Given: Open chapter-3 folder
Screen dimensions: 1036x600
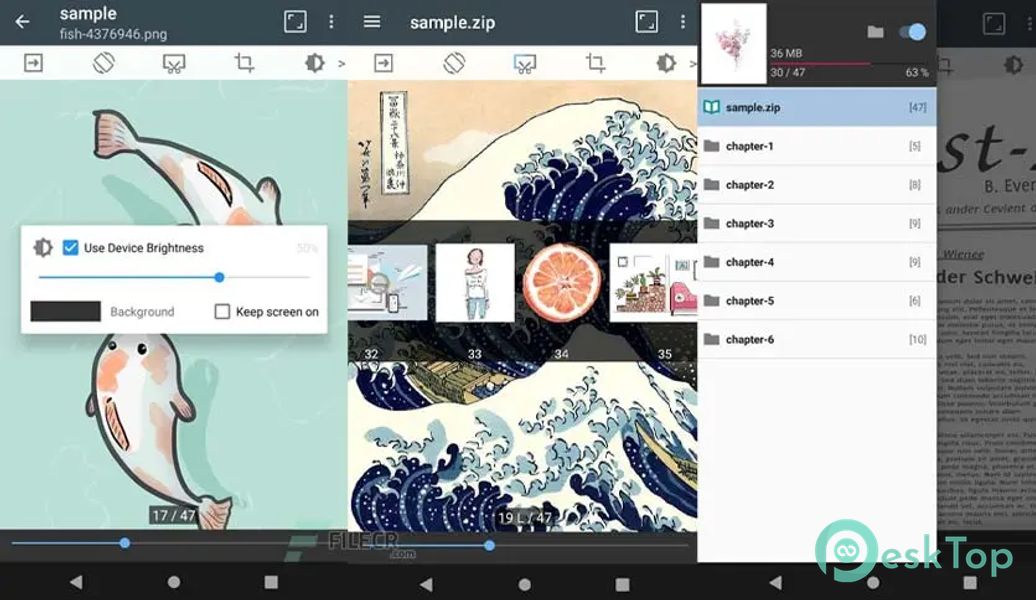Looking at the screenshot, I should click(x=817, y=223).
